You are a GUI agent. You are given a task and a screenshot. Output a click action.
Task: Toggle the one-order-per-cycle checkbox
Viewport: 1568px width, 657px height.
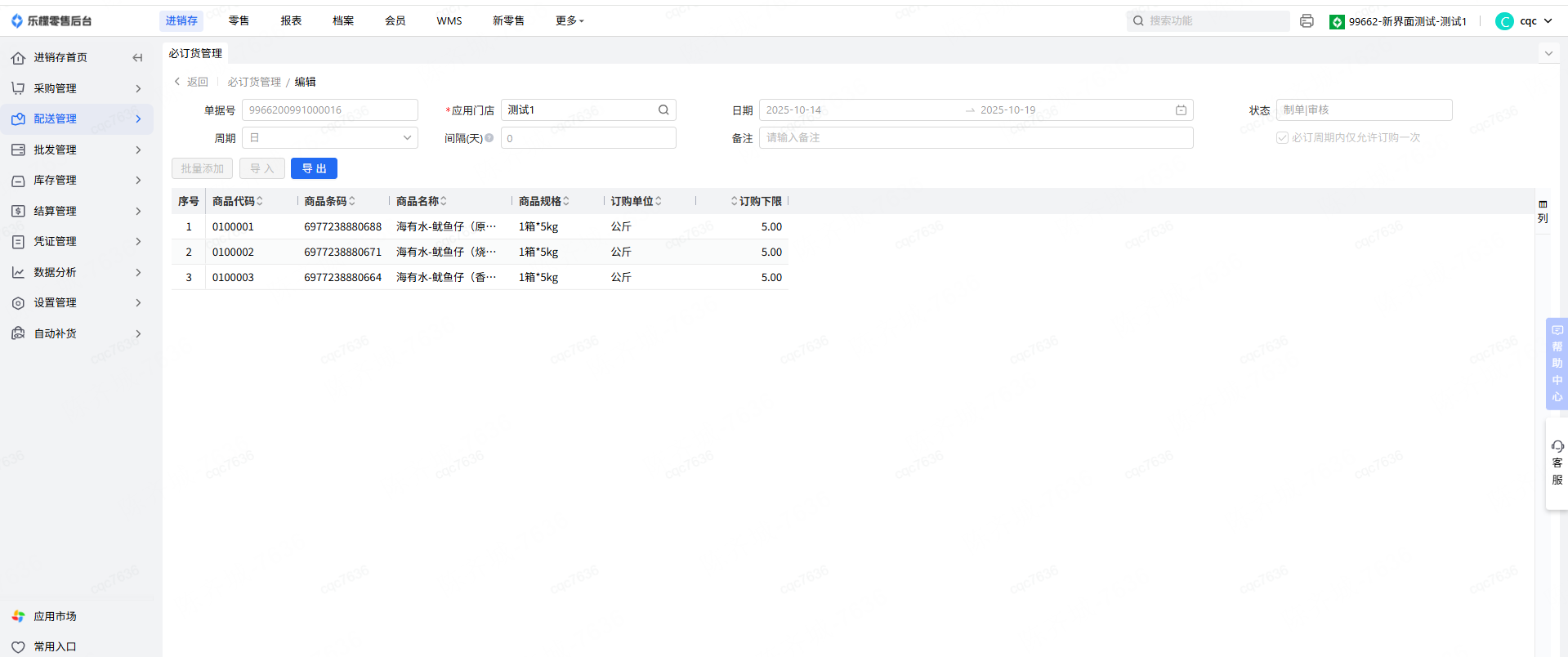pos(1282,137)
